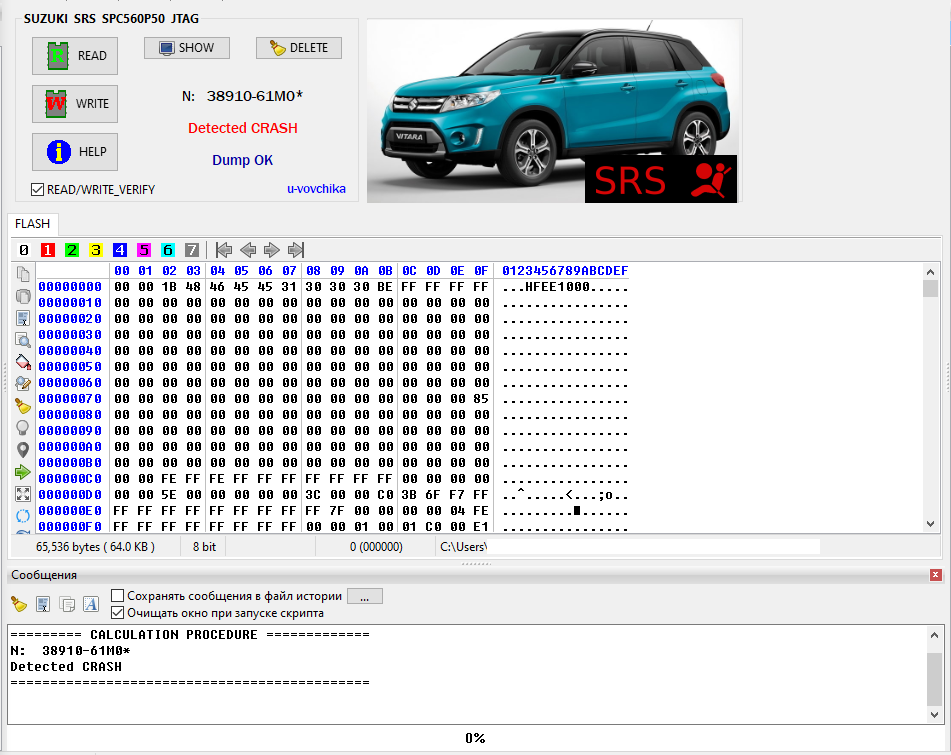Go to previous page arrow icon

coord(248,250)
